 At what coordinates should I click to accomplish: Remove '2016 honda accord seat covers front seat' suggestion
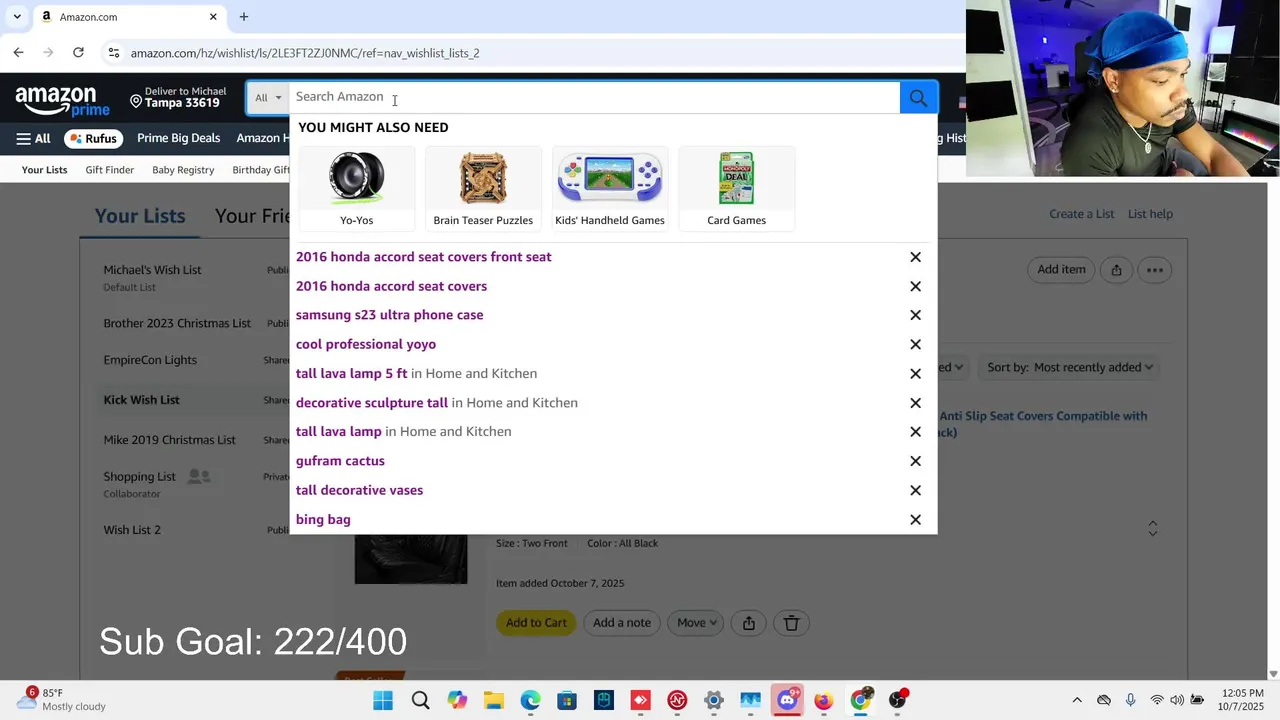tap(915, 257)
